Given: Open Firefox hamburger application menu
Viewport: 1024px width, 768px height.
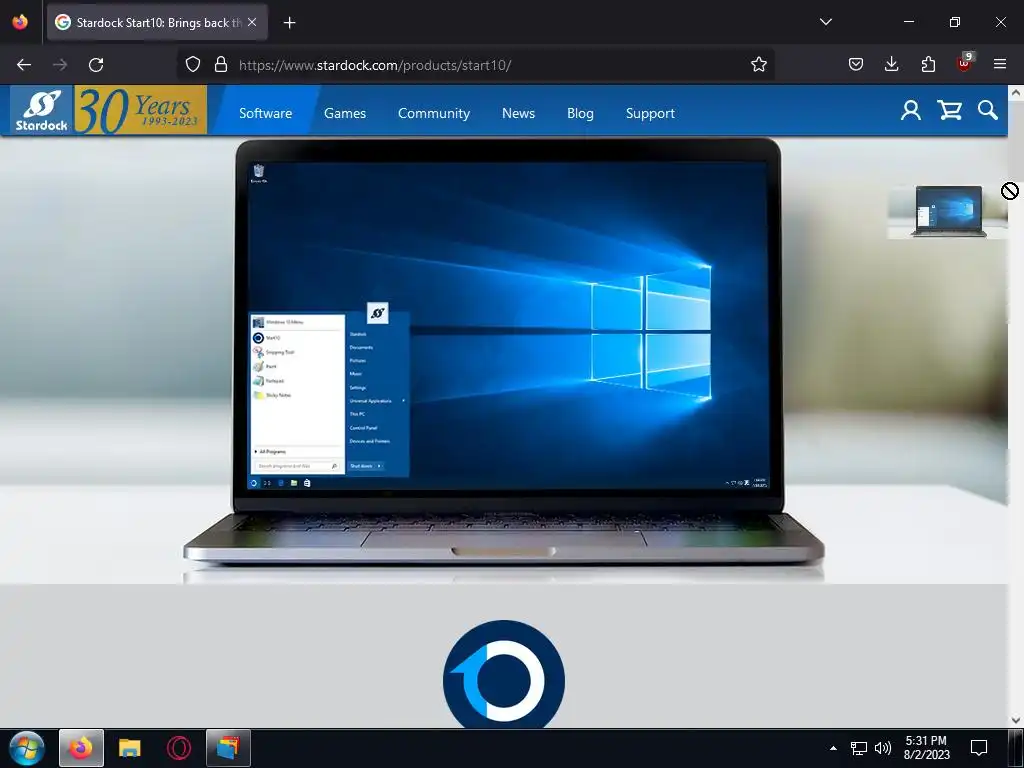Looking at the screenshot, I should 1000,64.
